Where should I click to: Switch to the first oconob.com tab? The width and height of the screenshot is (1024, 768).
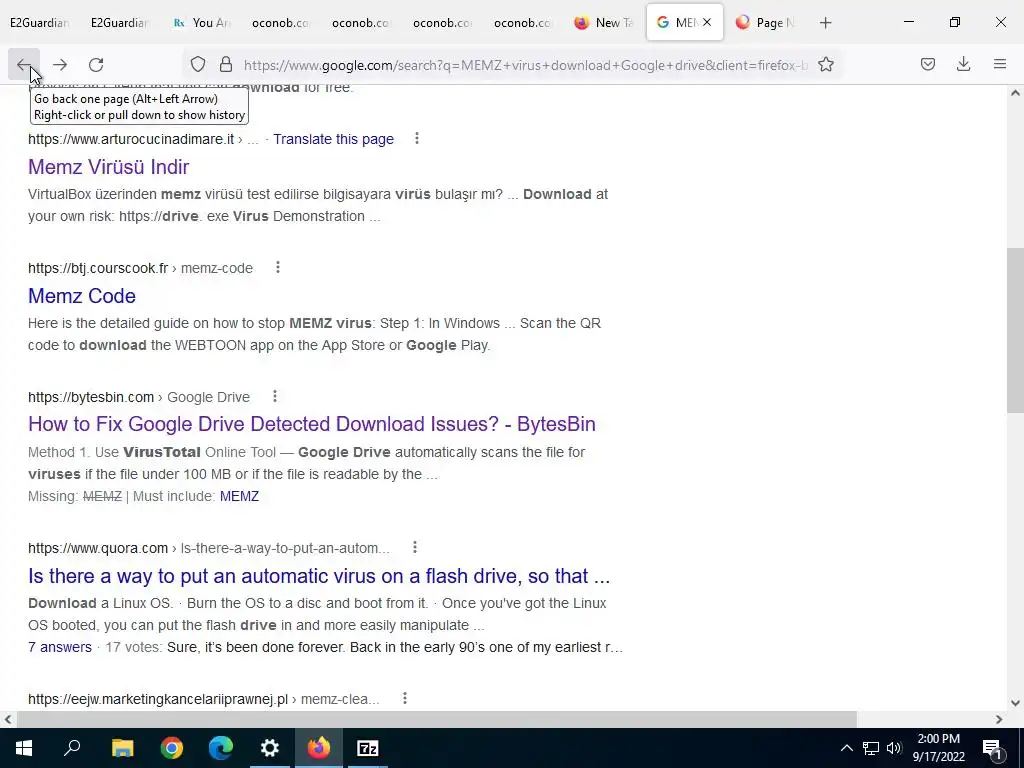point(281,23)
